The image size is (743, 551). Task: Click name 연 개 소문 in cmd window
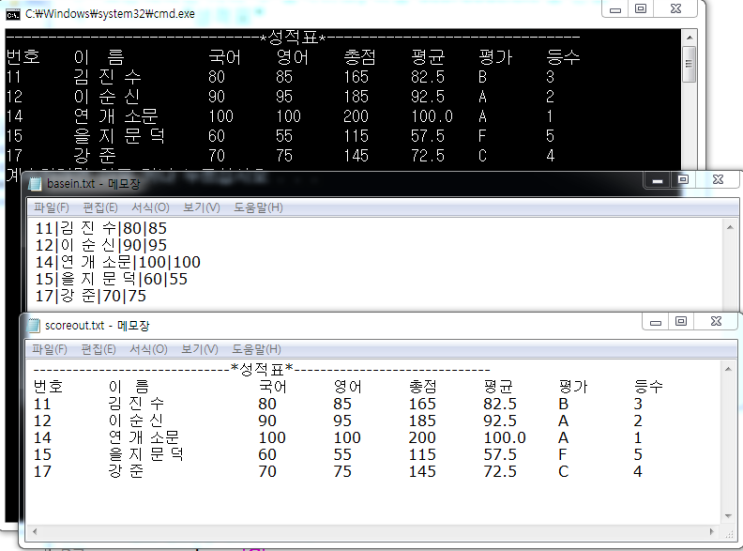pyautogui.click(x=116, y=116)
